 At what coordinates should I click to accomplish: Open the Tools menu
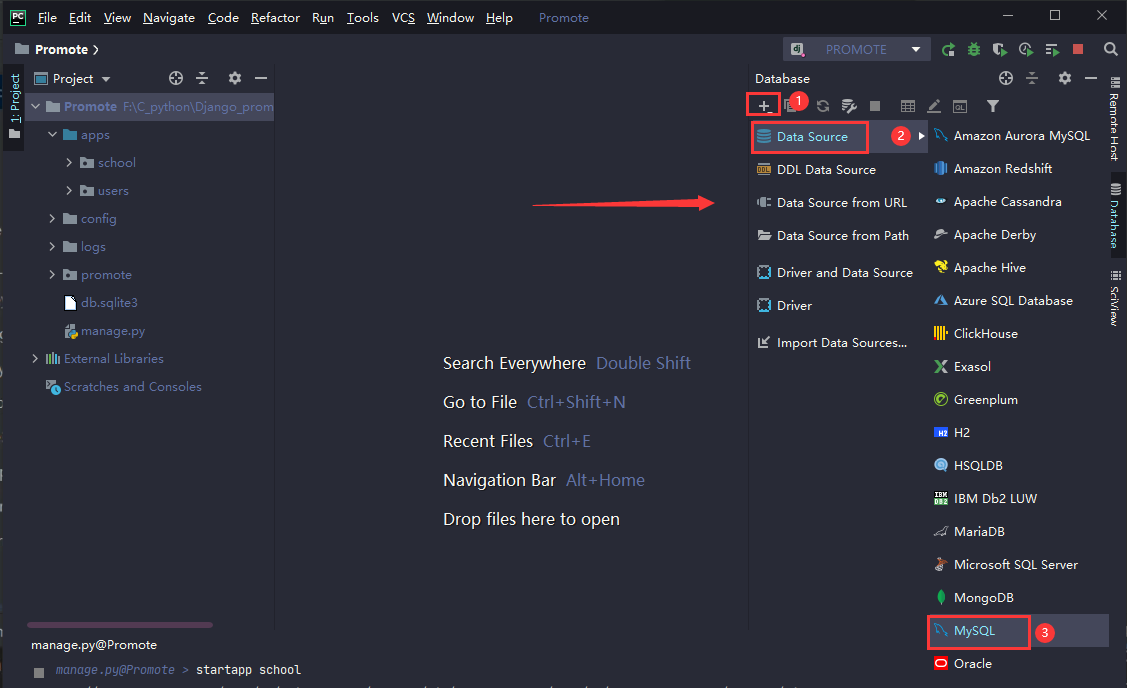(x=362, y=17)
